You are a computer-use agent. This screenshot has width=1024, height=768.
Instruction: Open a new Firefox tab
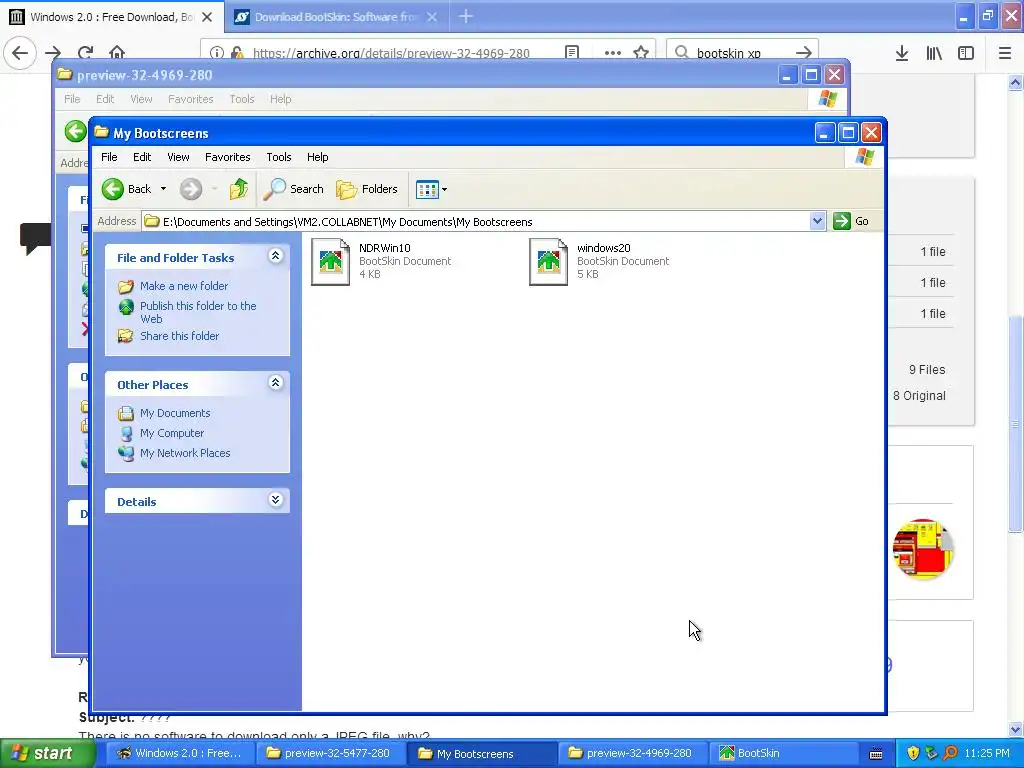(466, 16)
